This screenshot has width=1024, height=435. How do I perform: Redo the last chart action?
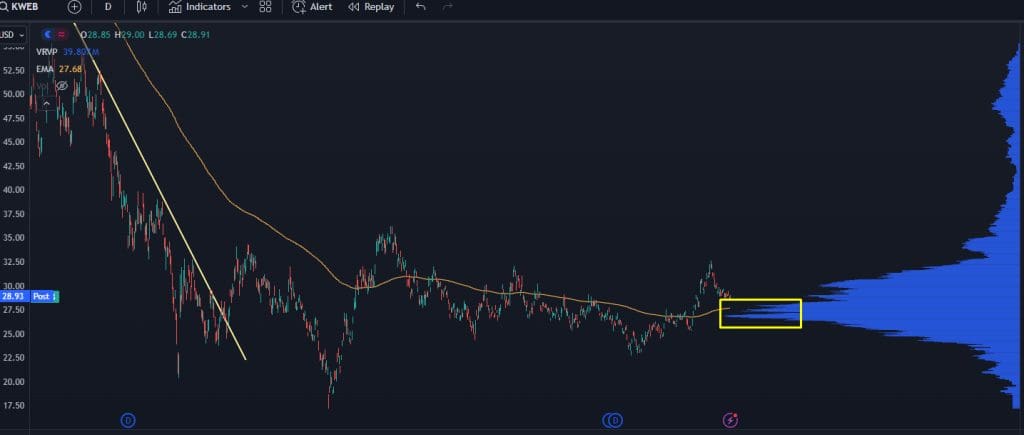click(x=448, y=7)
